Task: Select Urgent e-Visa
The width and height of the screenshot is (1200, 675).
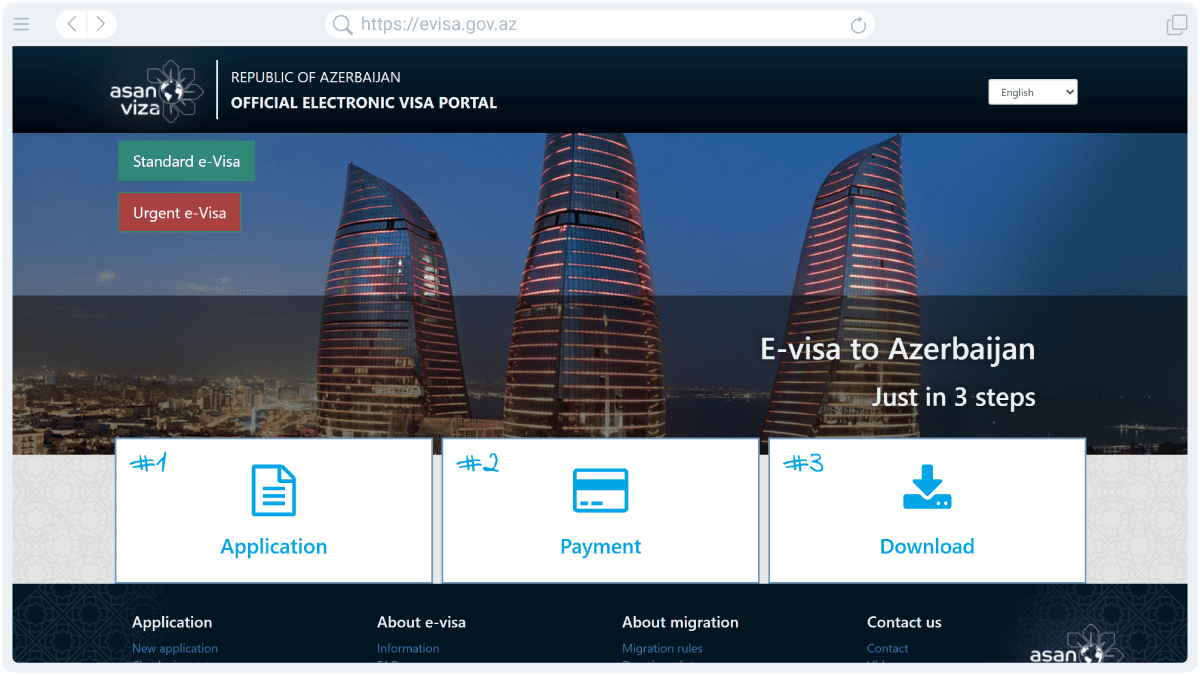Action: (180, 212)
